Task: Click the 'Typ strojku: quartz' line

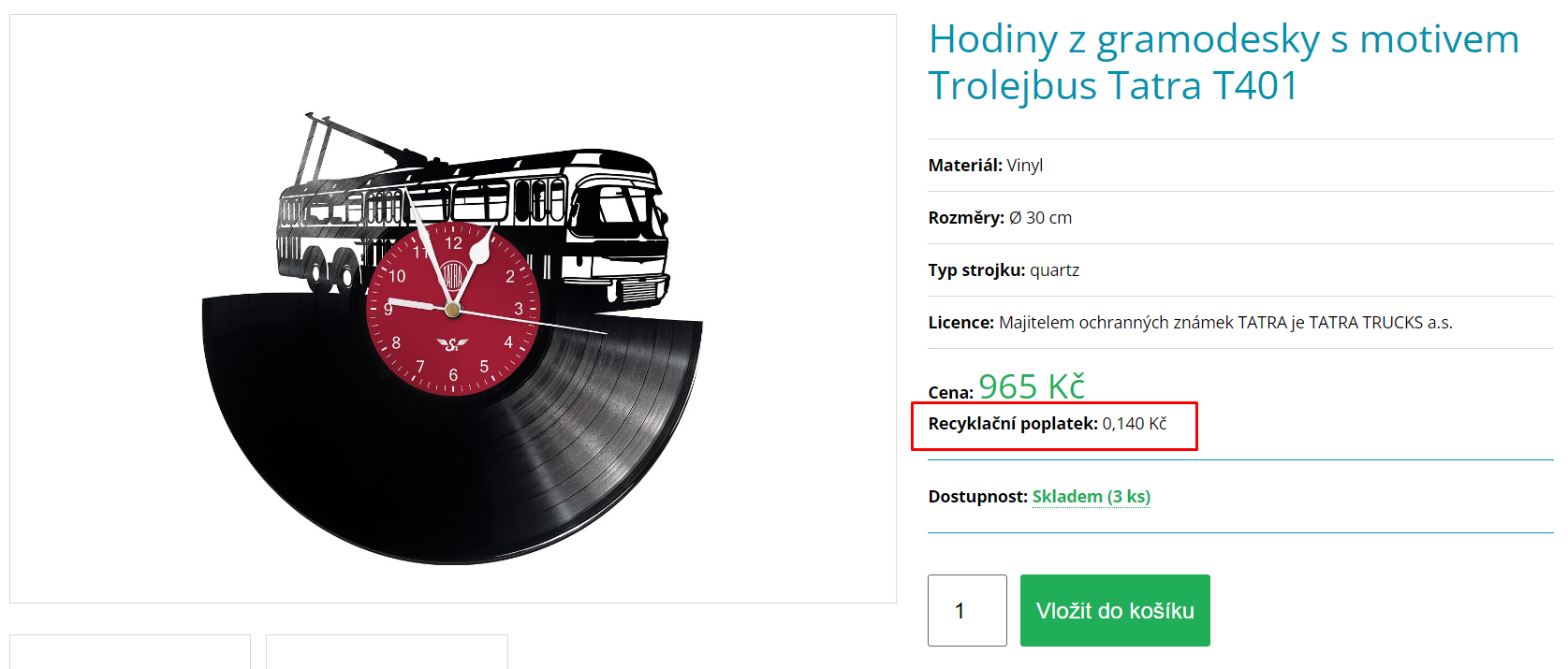Action: (x=1004, y=270)
